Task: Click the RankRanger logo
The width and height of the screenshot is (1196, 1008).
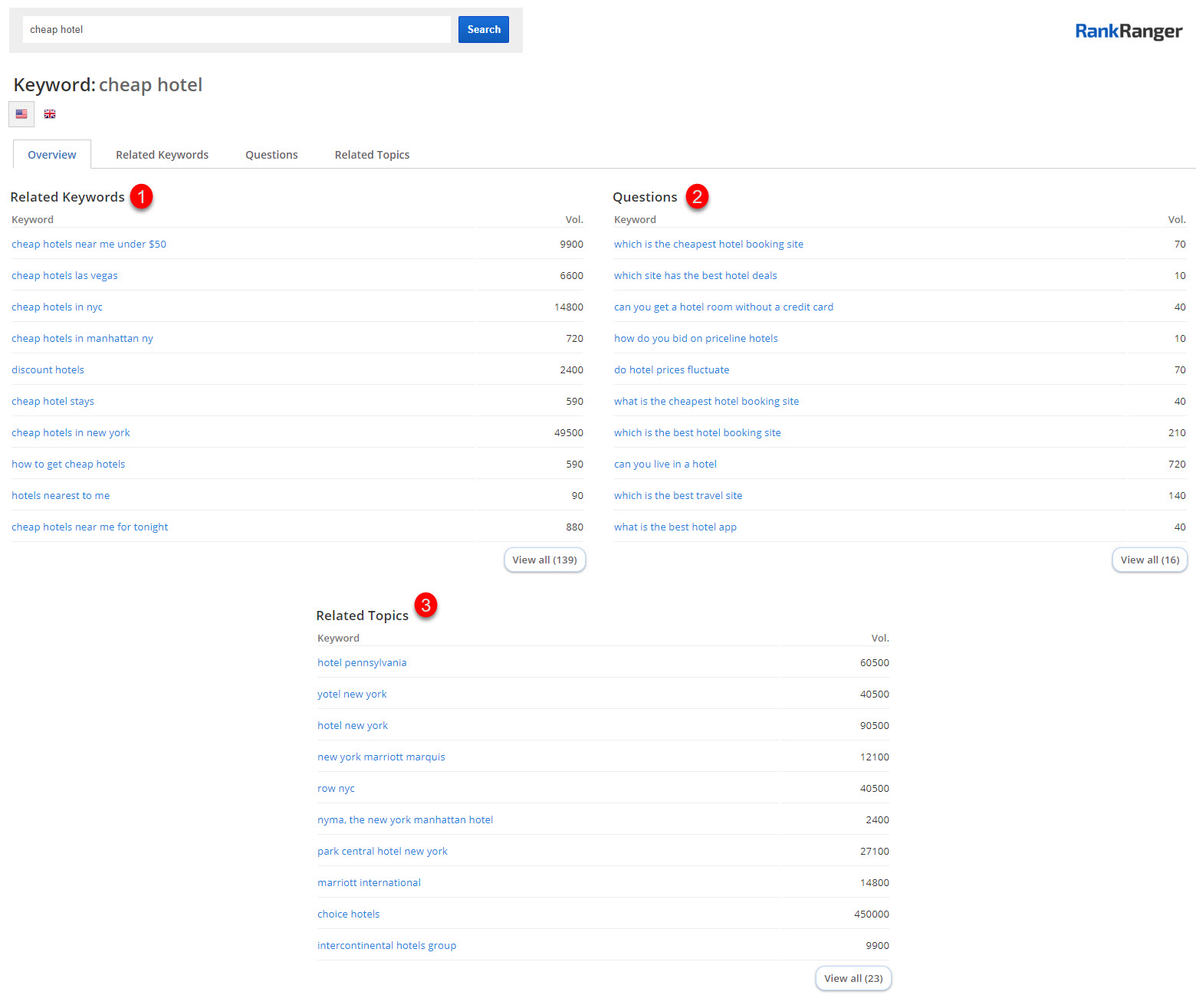Action: tap(1128, 31)
